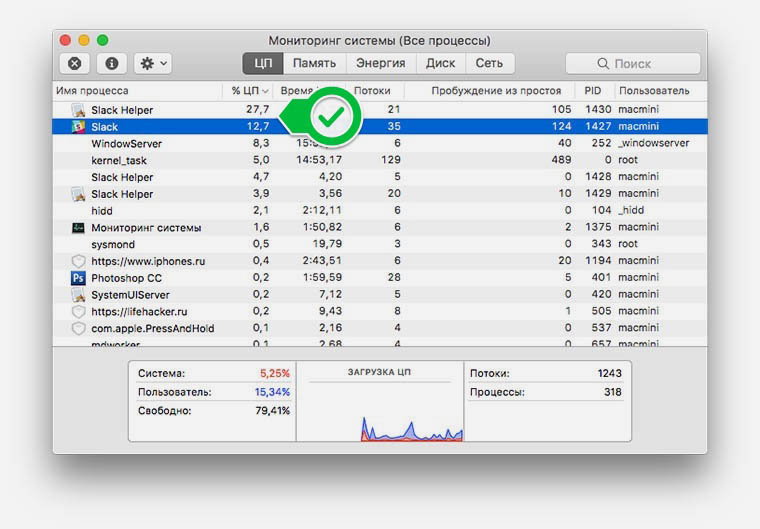The image size is (760, 529).
Task: Click icon of Slack Helper PID 1430
Action: [x=78, y=110]
